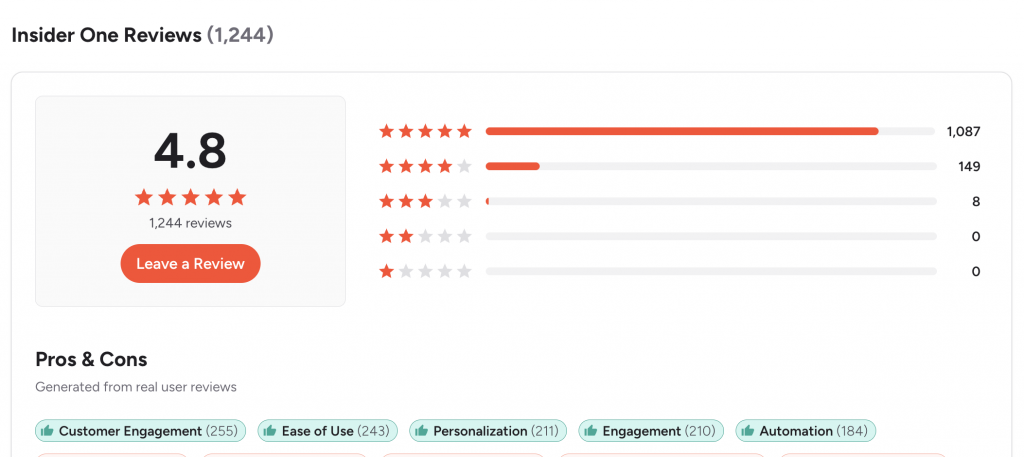Click the 149 four-star review count
Screen dimensions: 1024x457
point(969,166)
